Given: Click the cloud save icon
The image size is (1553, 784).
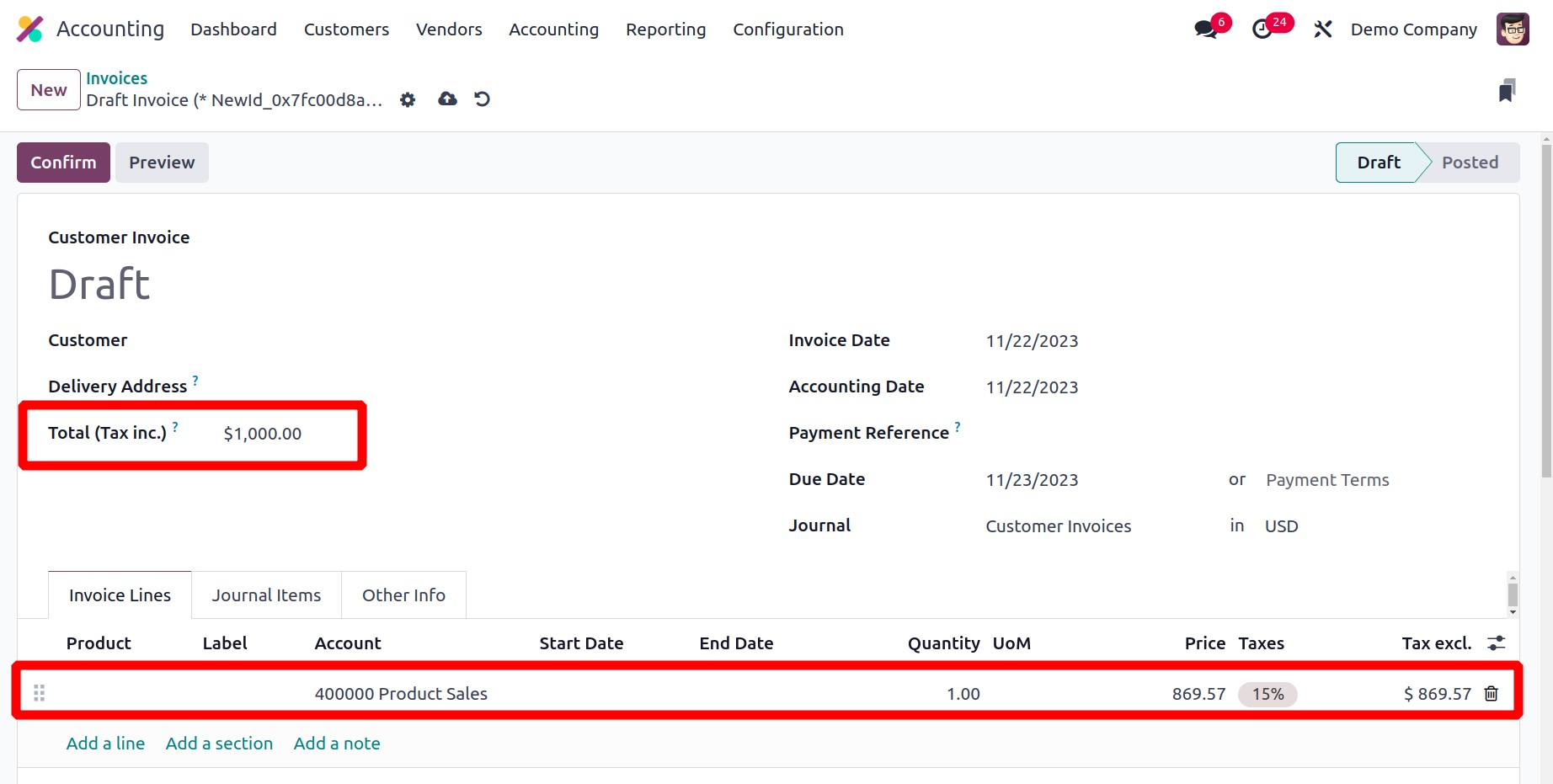Looking at the screenshot, I should tap(447, 99).
